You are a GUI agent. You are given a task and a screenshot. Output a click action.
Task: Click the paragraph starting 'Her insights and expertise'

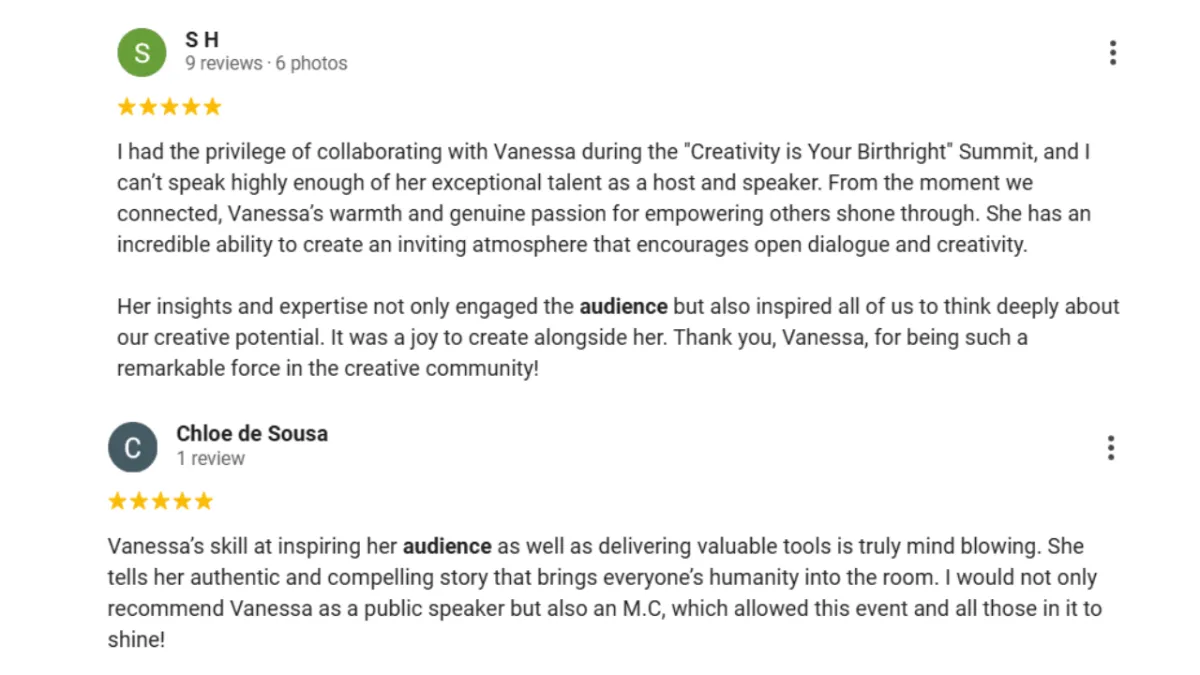coord(618,337)
